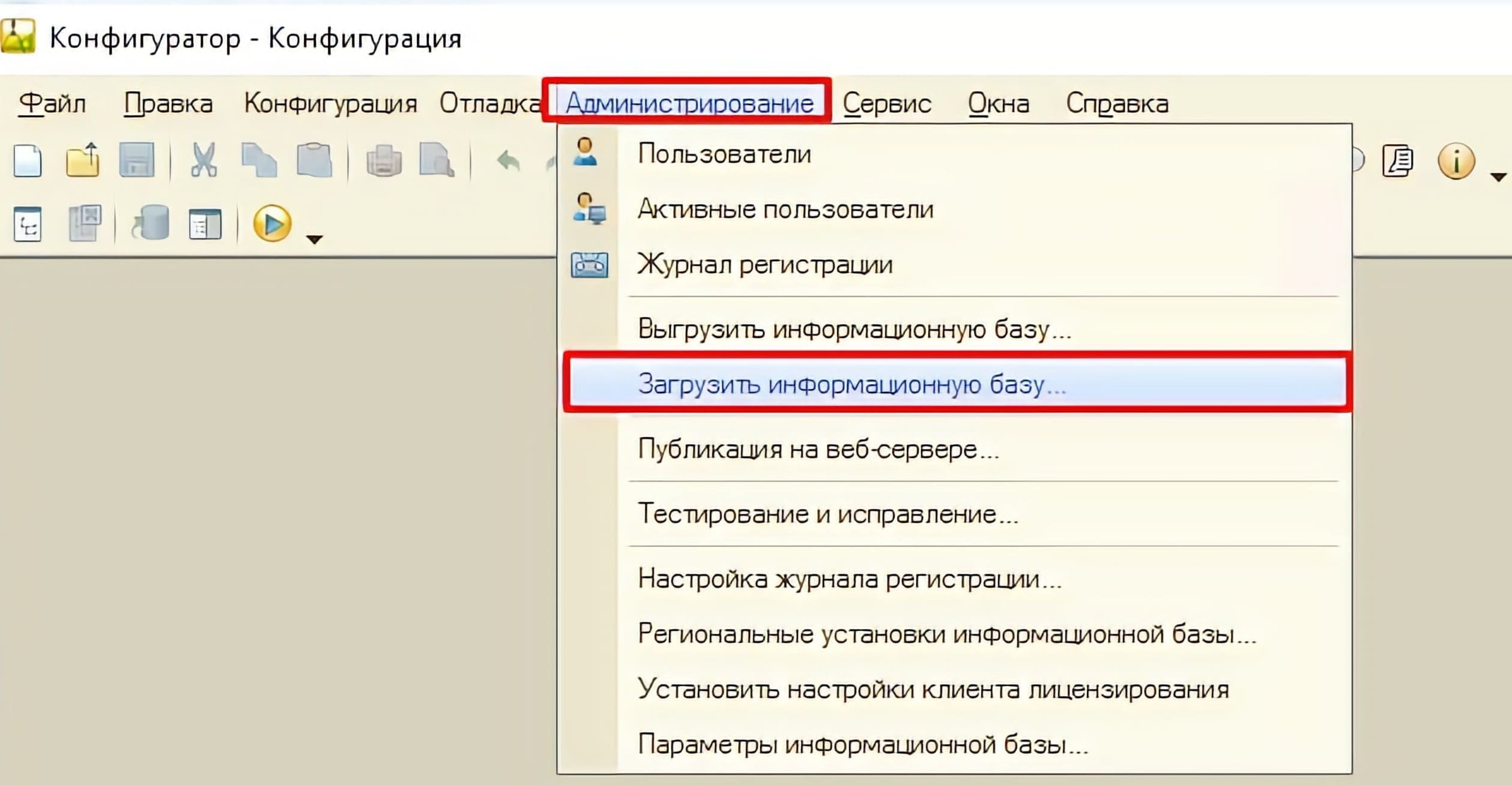Open the Отладка menu
Screen dimensions: 1512x785
489,104
